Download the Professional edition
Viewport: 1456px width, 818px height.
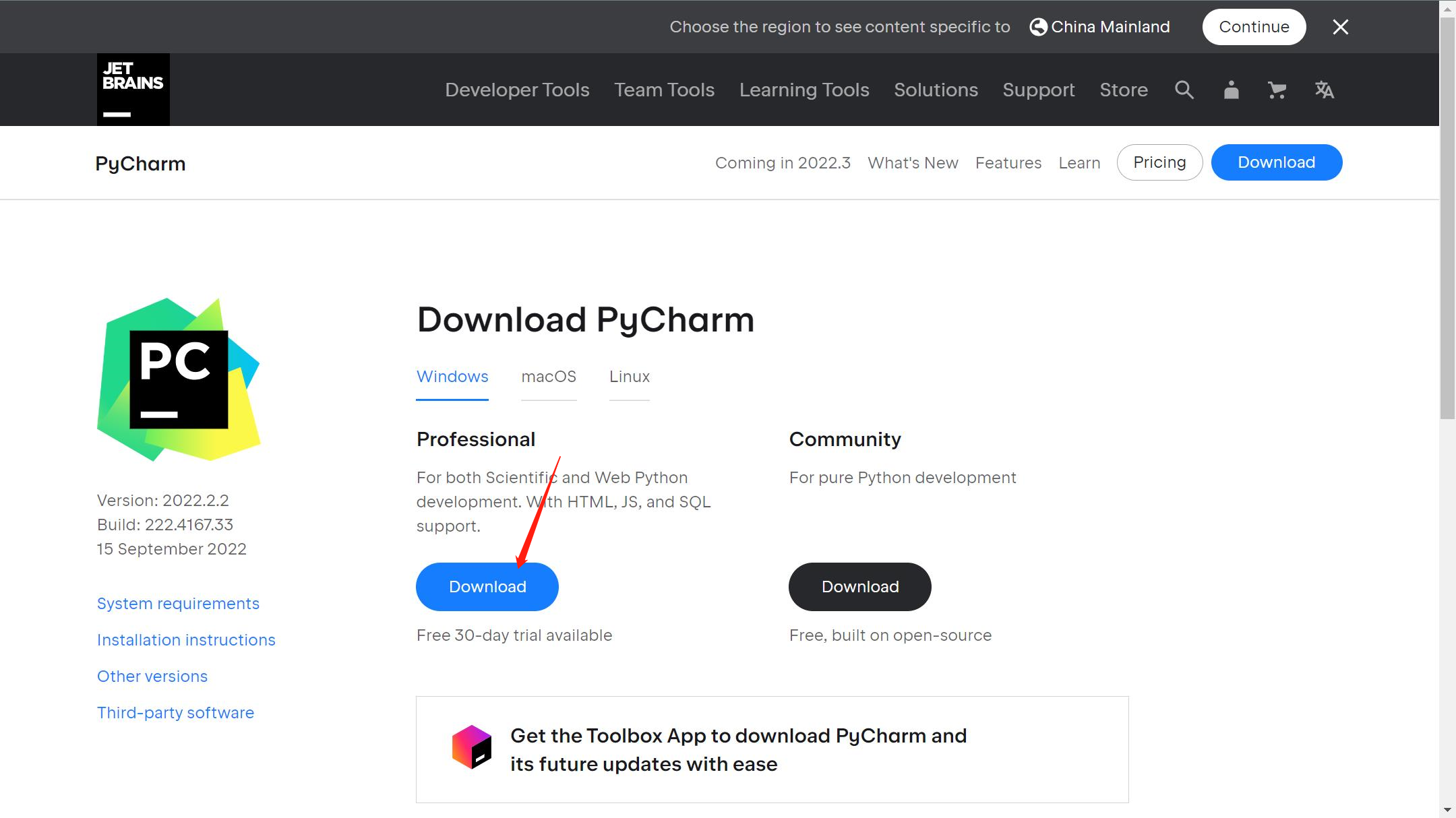pos(487,587)
